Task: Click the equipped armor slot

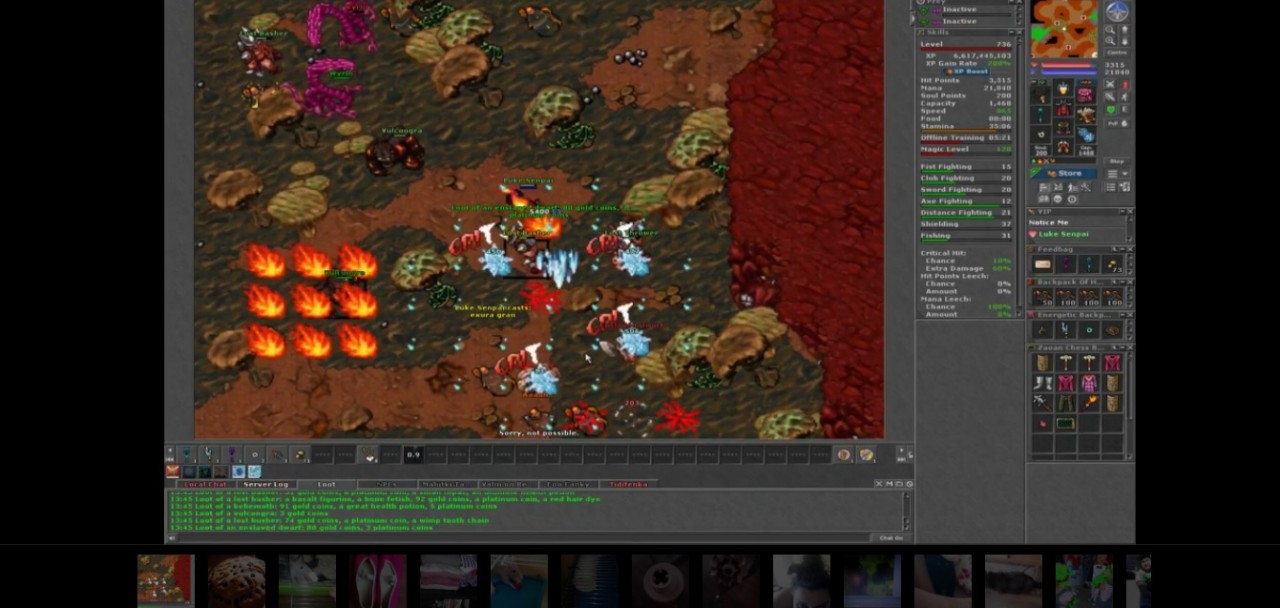Action: click(1064, 108)
